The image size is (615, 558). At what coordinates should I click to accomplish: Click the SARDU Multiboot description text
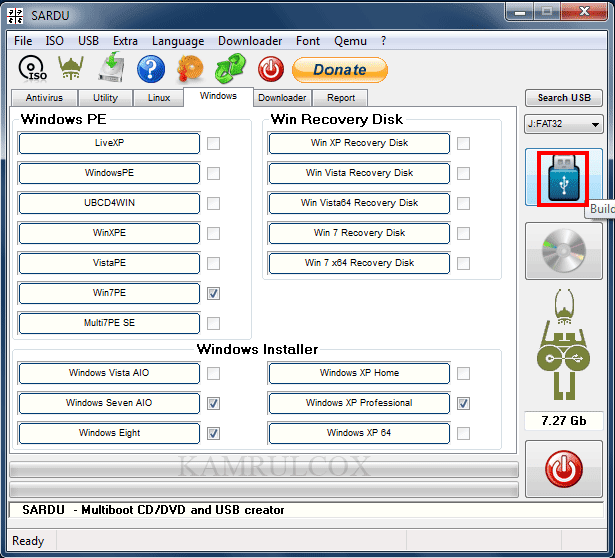153,510
